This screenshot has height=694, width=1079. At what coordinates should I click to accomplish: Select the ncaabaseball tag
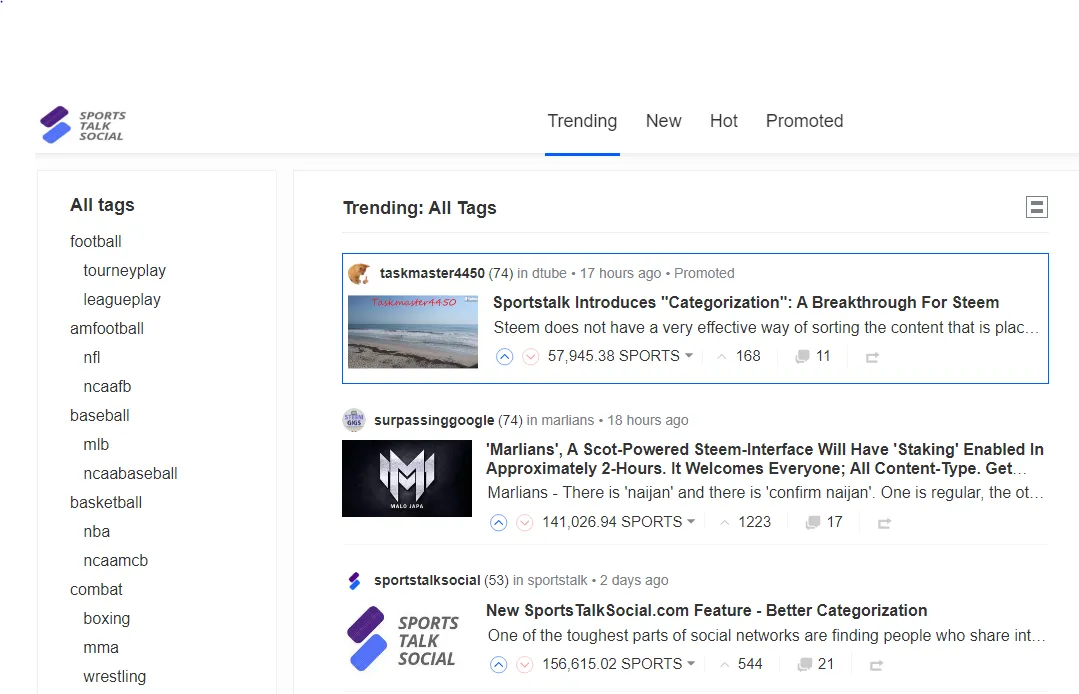tap(130, 474)
